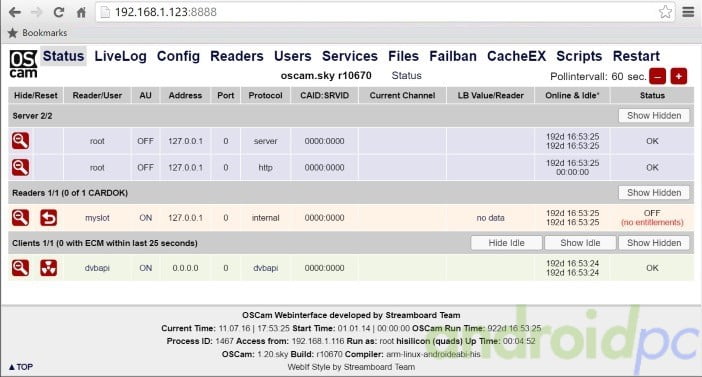Click the Reader/User column header
Screen dimensions: 702x377
pos(97,95)
